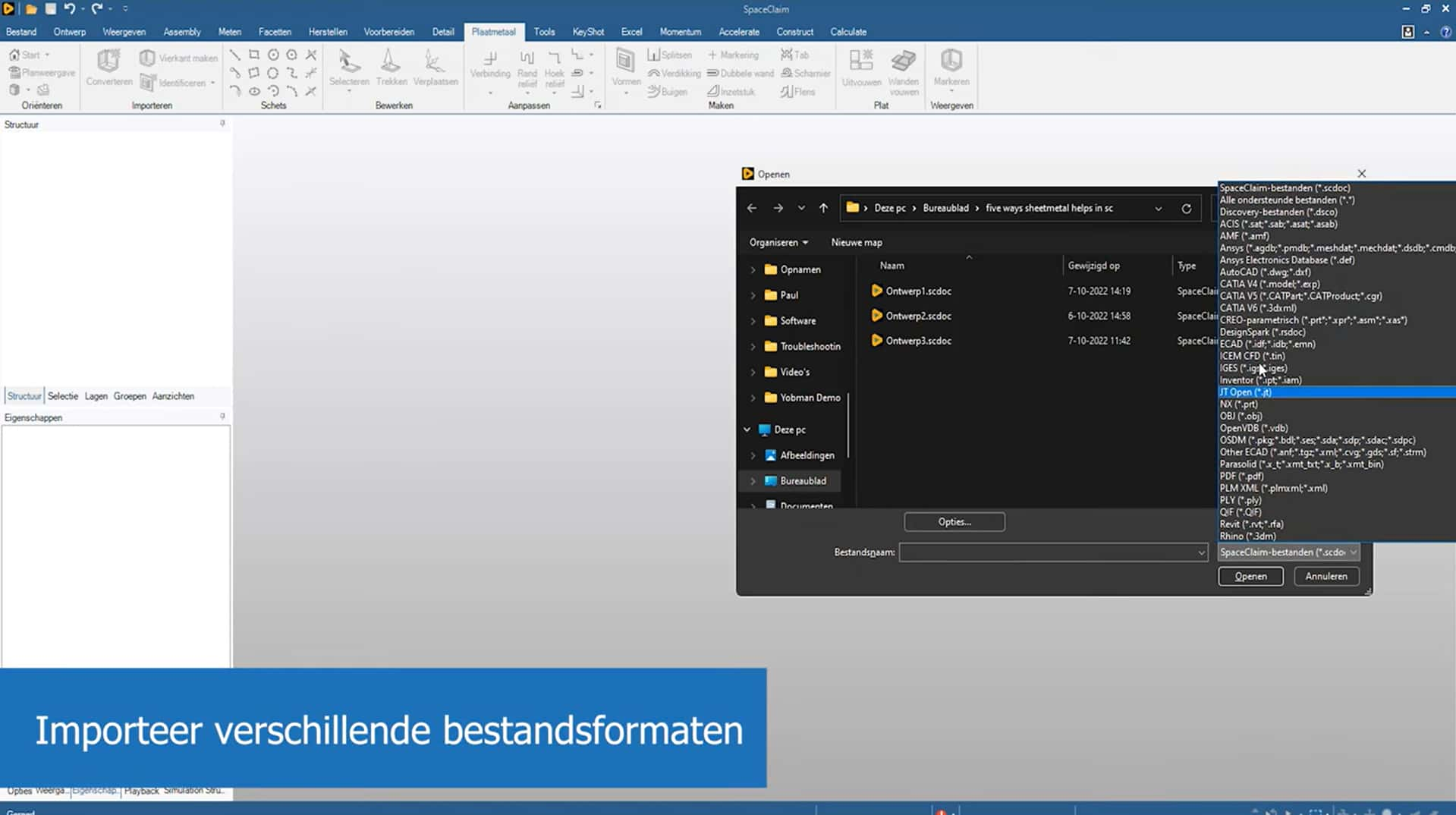Click the Annuleren button
Screen dimensions: 1456x815
pos(1325,576)
